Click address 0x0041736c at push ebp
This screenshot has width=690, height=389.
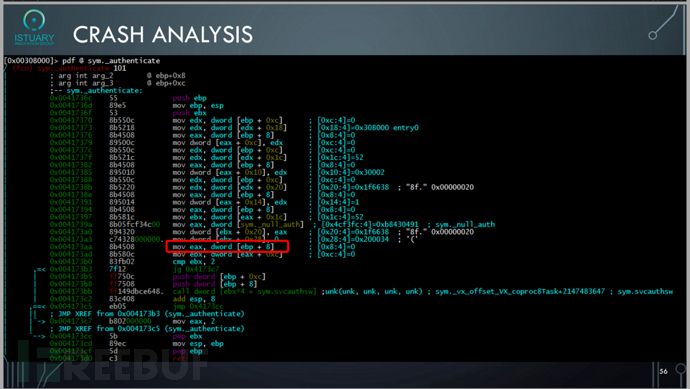click(x=71, y=98)
